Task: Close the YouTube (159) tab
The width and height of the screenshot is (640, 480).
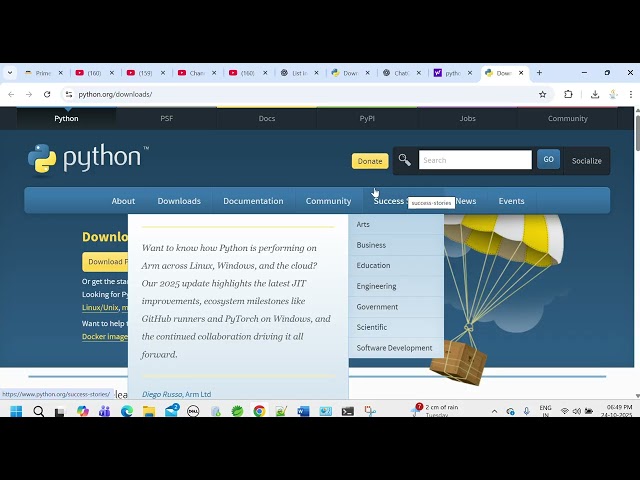Action: pos(163,73)
